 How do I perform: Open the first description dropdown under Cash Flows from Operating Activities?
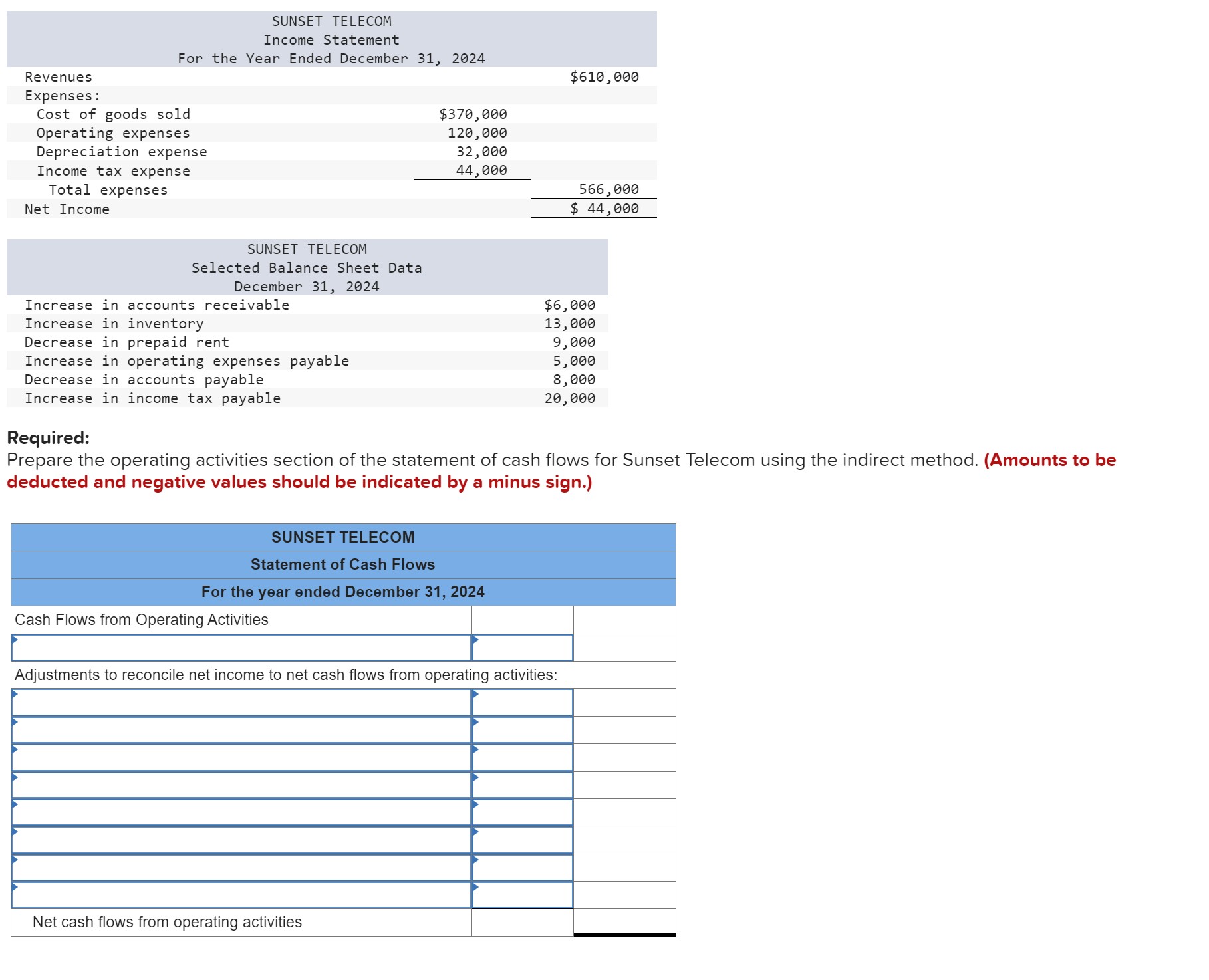[239, 648]
